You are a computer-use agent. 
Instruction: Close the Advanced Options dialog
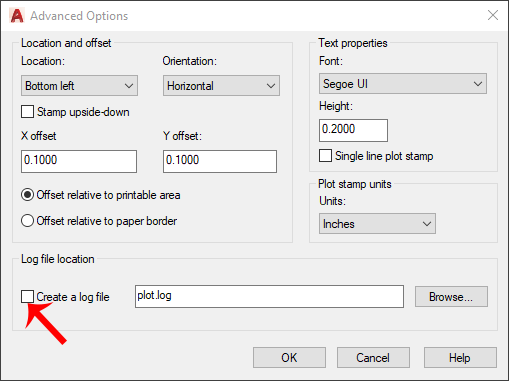pyautogui.click(x=493, y=15)
